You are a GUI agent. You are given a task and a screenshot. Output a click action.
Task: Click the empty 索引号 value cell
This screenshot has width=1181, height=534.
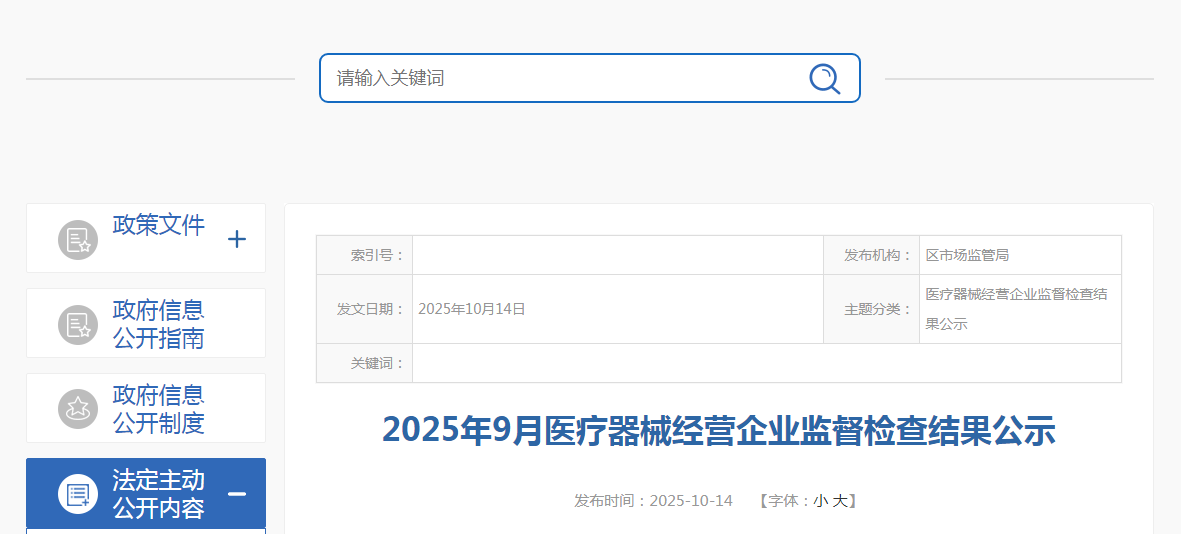point(617,255)
